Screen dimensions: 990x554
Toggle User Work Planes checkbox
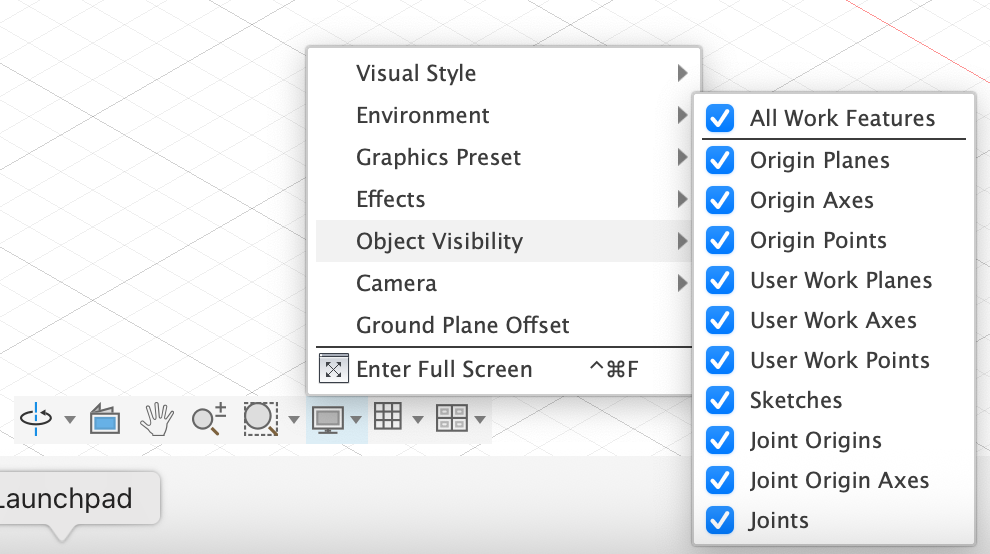[720, 280]
